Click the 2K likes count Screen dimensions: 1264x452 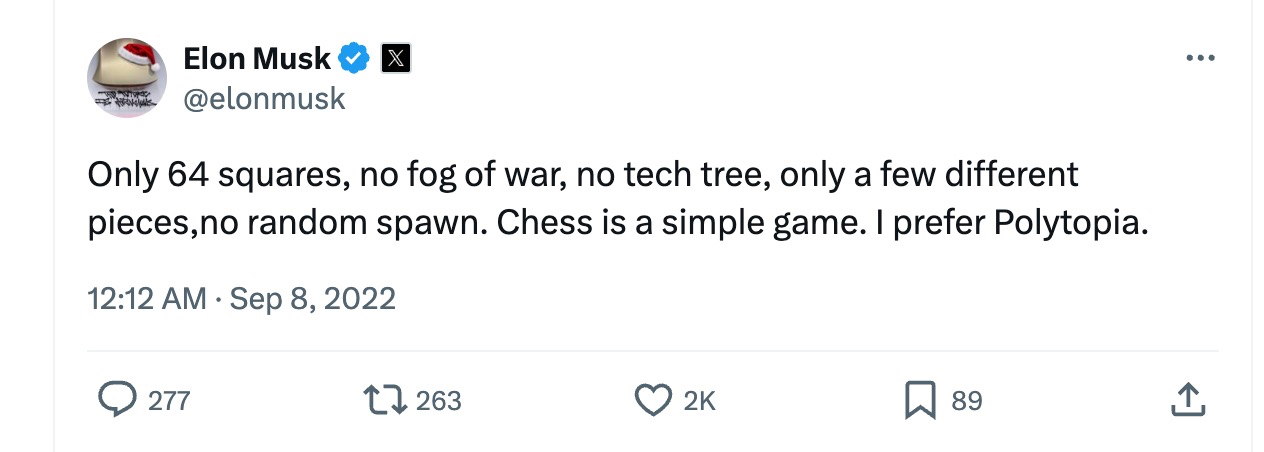[699, 401]
